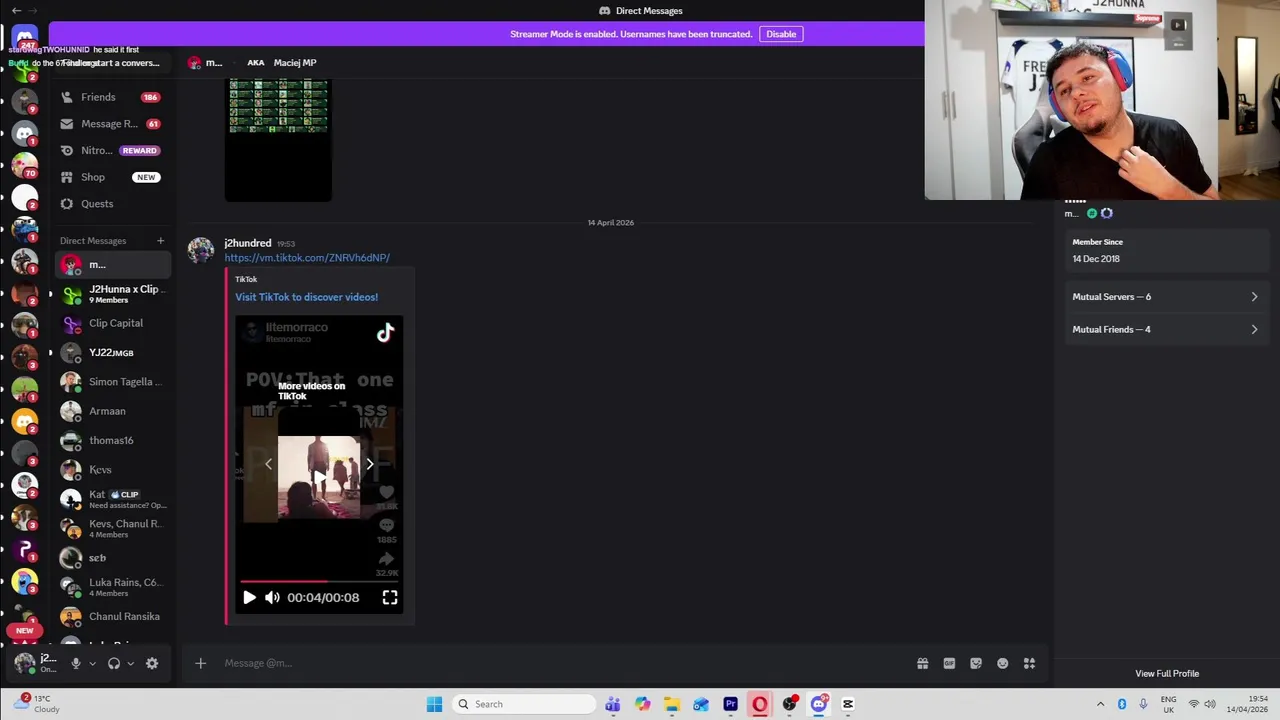Viewport: 1280px width, 720px height.
Task: Seek on the TikTok video progress bar
Action: pyautogui.click(x=319, y=581)
